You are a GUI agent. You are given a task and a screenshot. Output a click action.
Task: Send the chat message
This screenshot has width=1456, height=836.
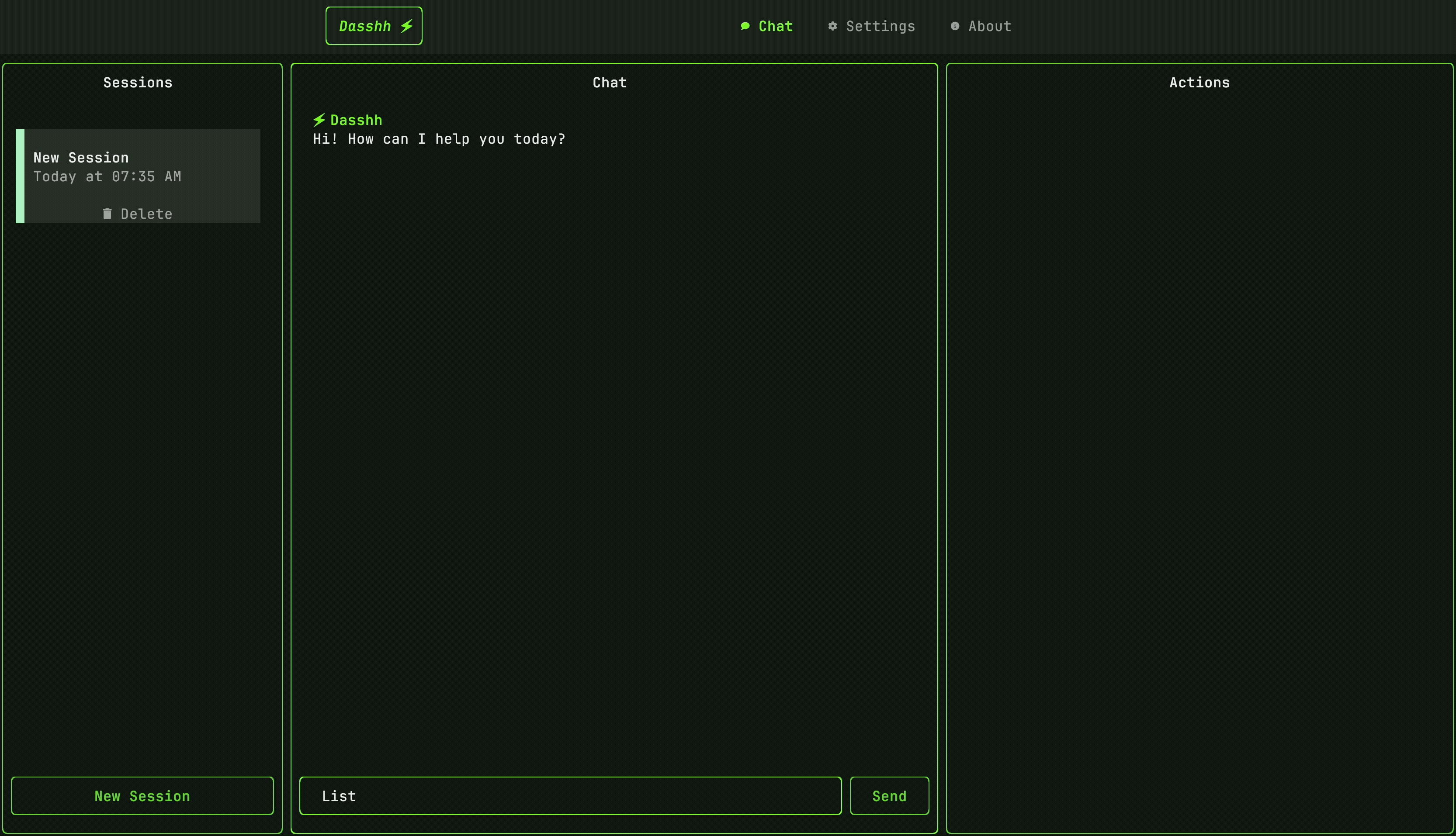click(889, 796)
